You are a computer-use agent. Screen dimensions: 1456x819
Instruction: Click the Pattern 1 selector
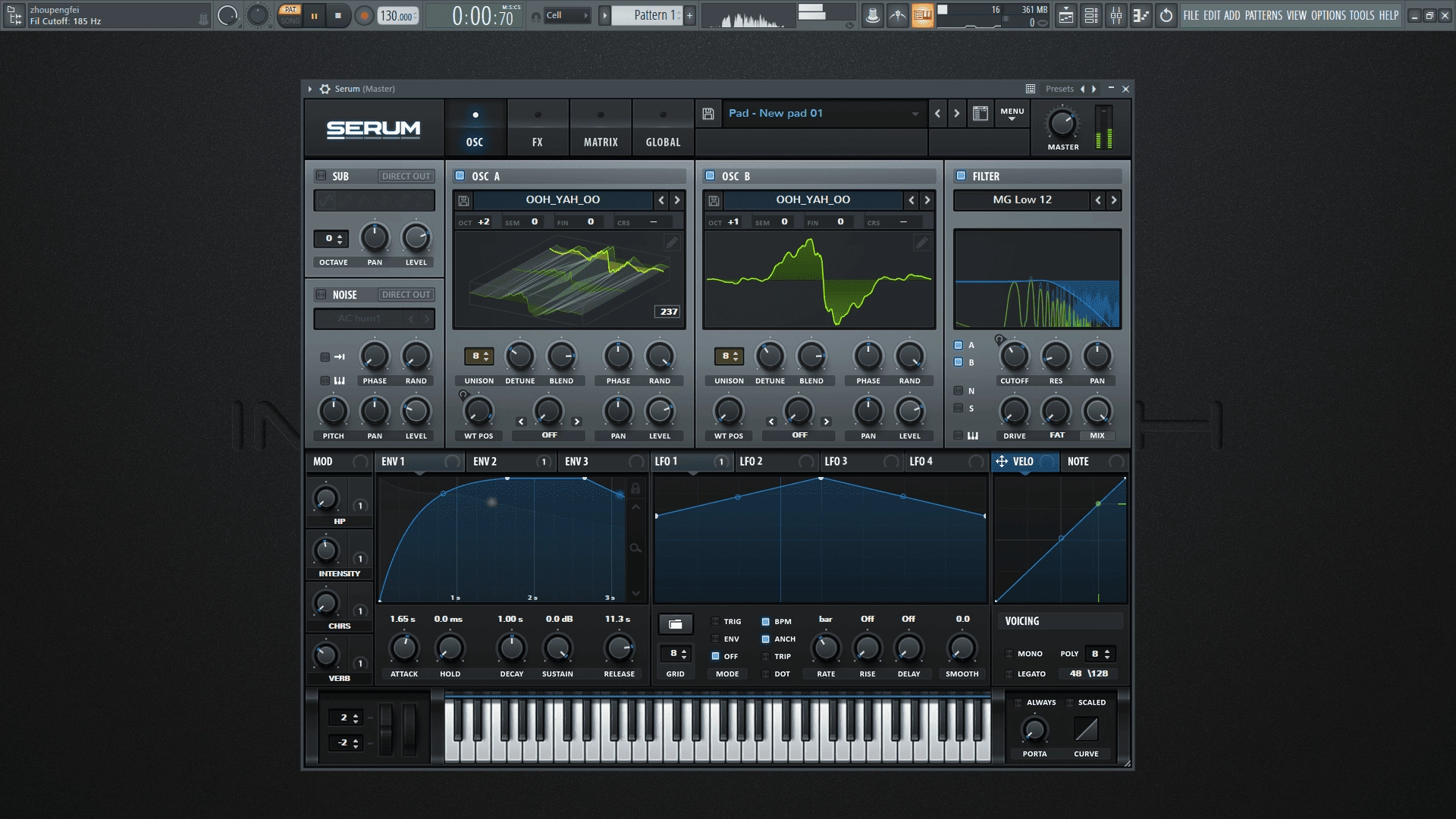tap(648, 15)
